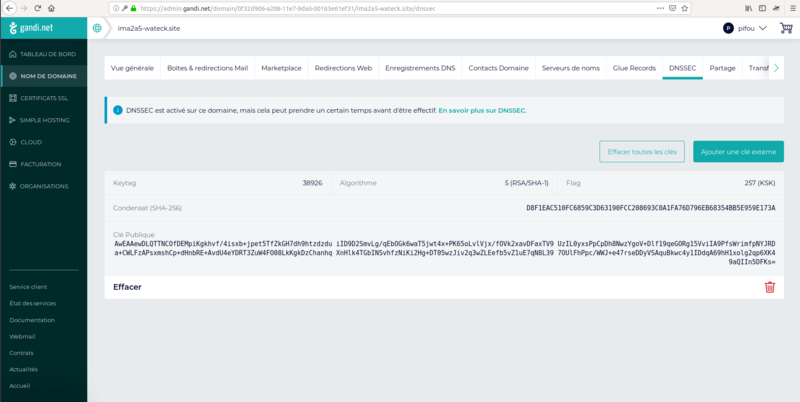
Task: Select the Vue générale tab
Action: (132, 68)
